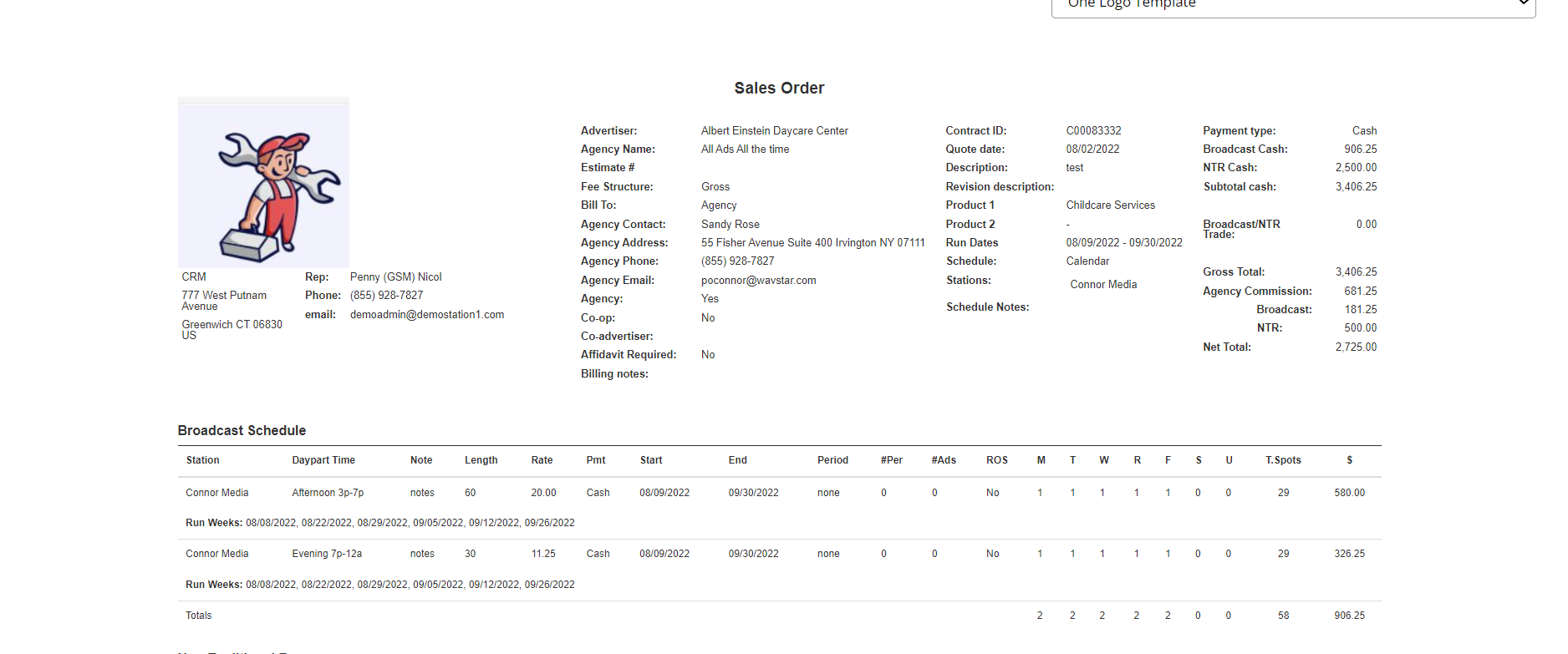Viewport: 1568px width, 654px height.
Task: Click the T.Spots column header
Action: [1283, 460]
